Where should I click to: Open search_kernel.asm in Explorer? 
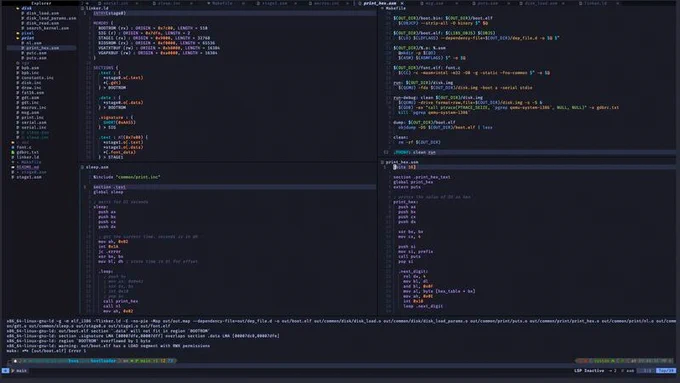47,28
